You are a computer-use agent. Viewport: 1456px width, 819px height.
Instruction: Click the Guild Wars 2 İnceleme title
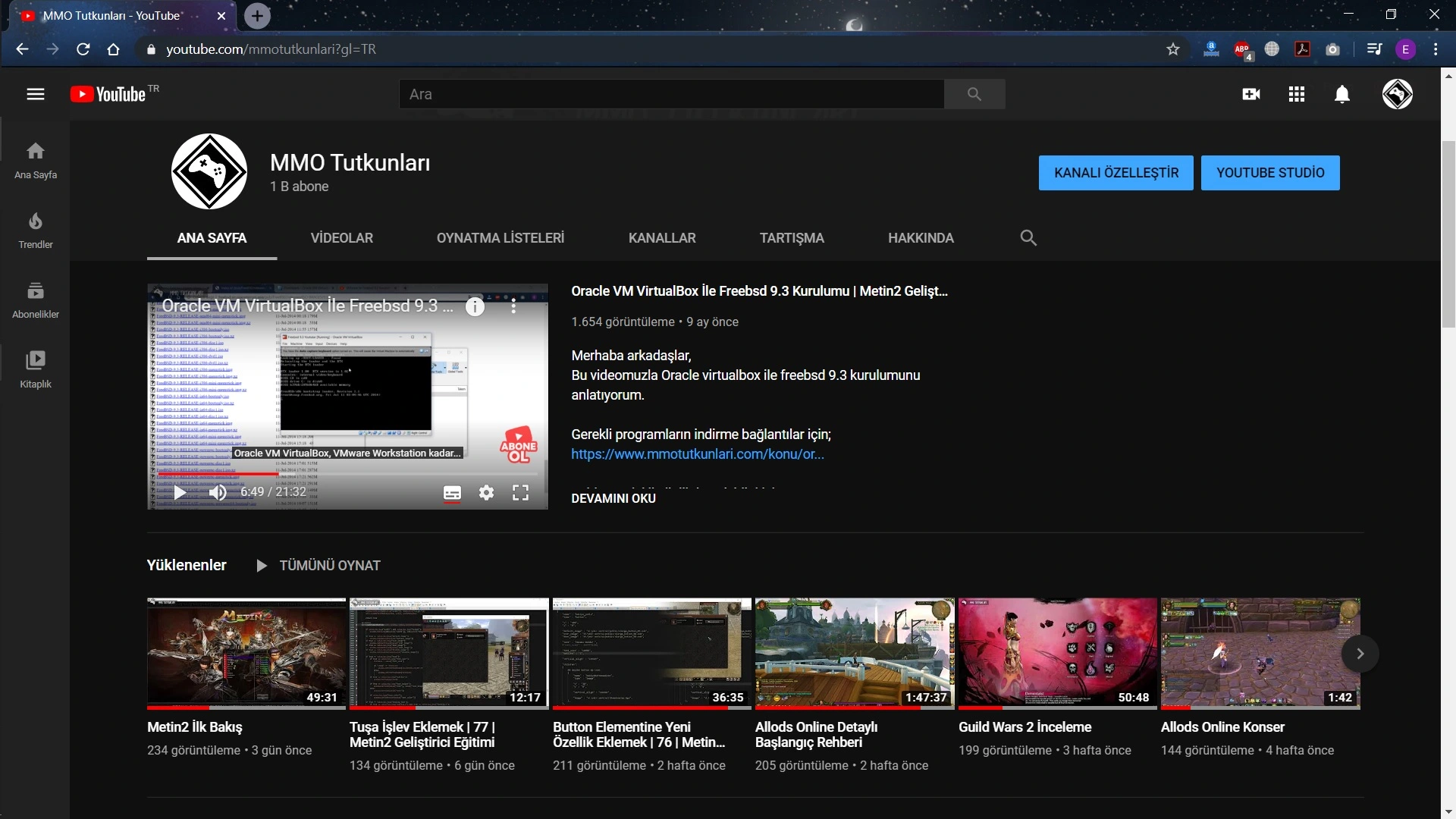[x=1025, y=727]
